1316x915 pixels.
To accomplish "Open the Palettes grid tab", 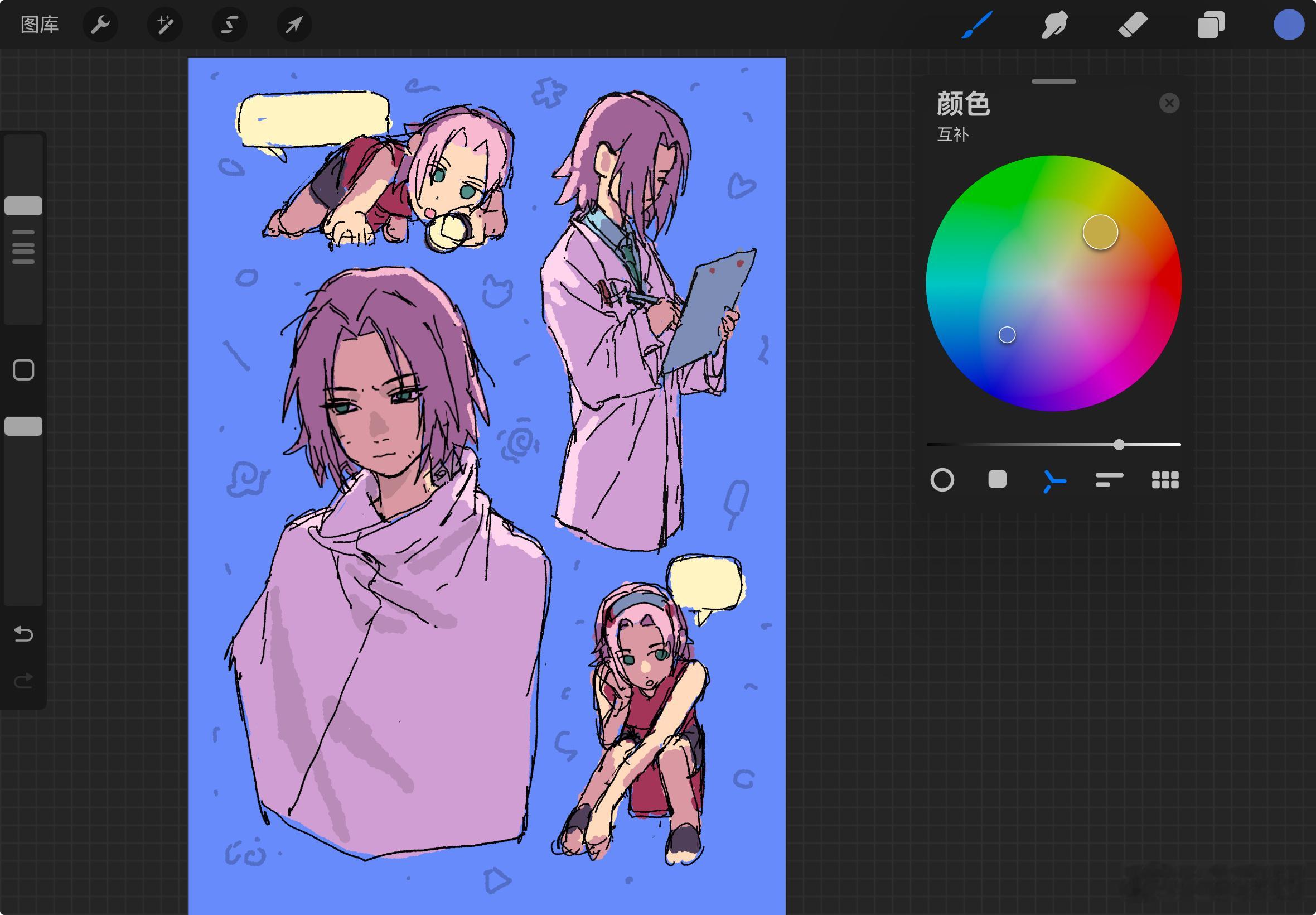I will (1165, 480).
